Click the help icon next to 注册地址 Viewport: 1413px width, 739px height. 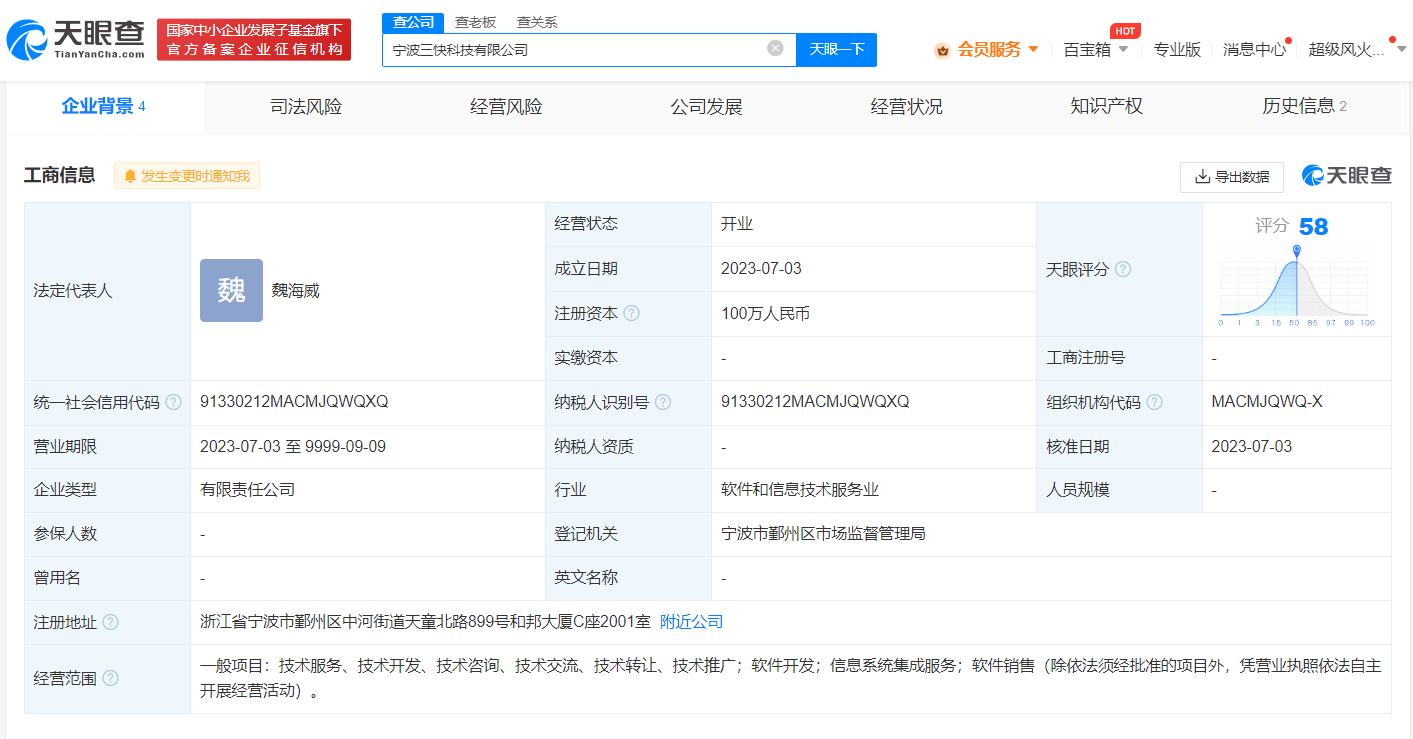(x=110, y=622)
